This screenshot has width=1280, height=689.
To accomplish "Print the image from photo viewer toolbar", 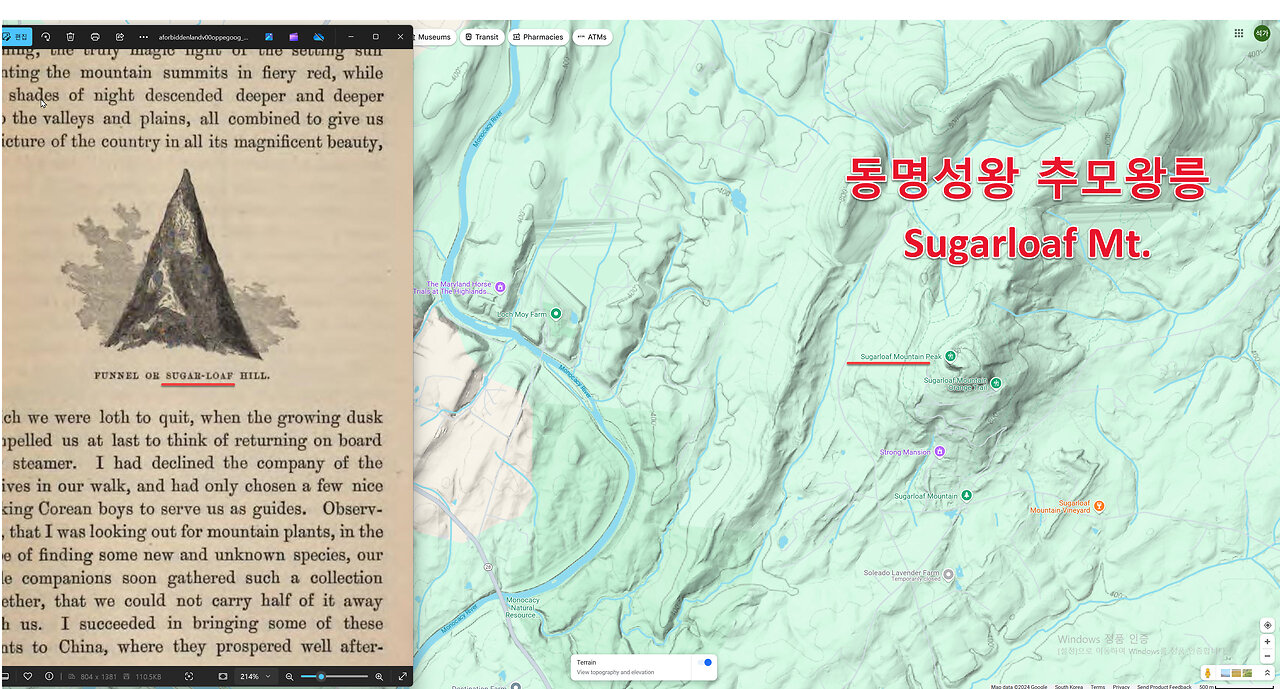I will click(x=94, y=37).
